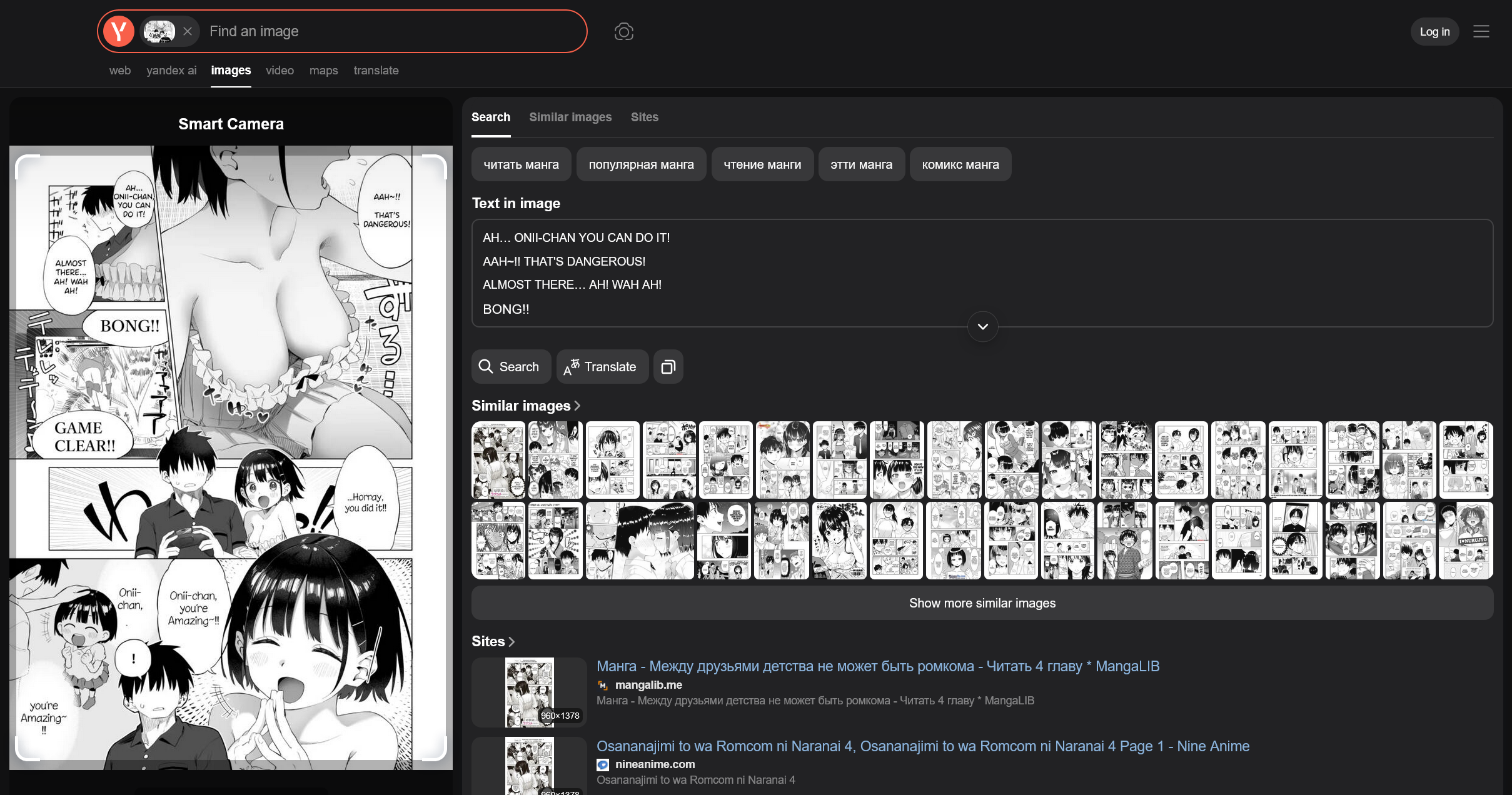Focus the Find an image field

coord(394,31)
